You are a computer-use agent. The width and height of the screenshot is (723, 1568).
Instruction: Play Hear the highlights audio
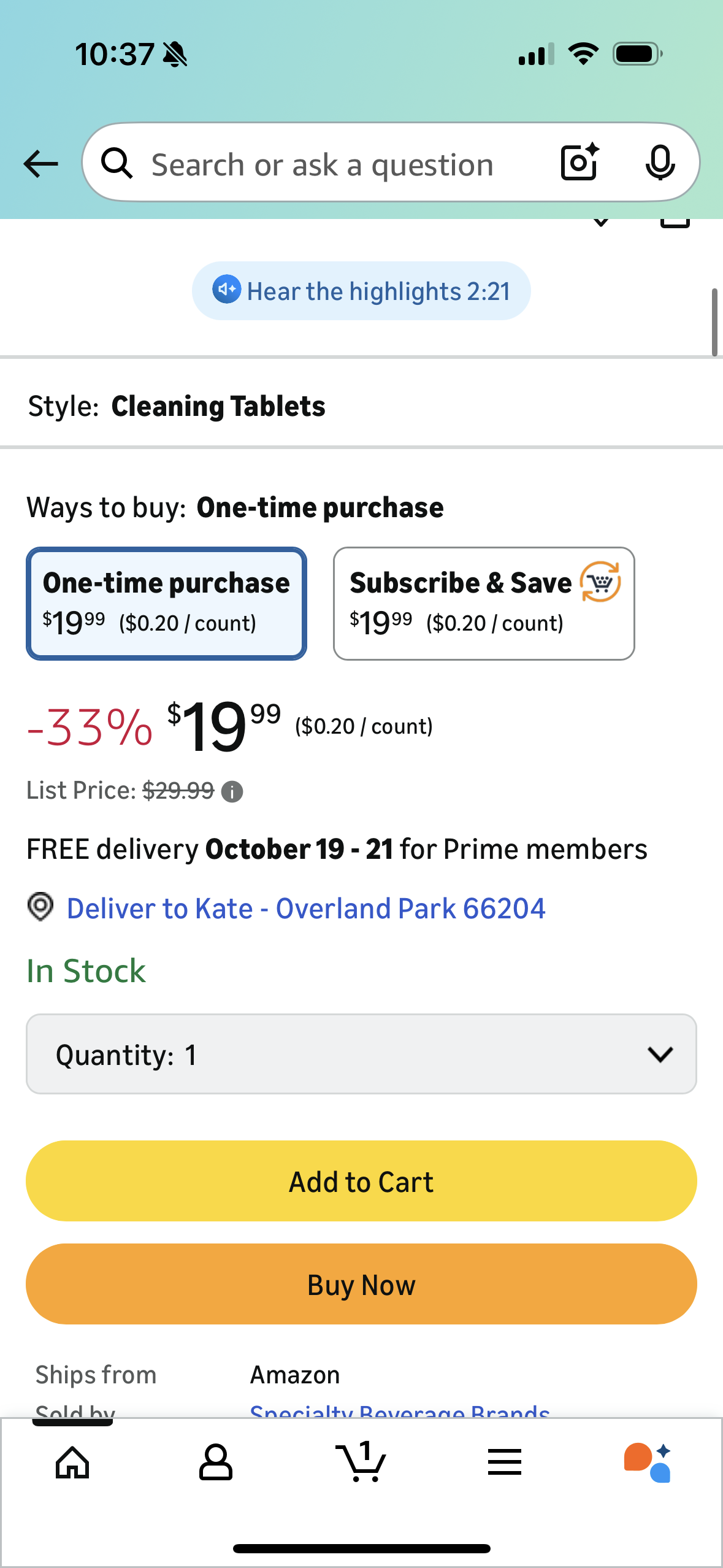[x=361, y=291]
